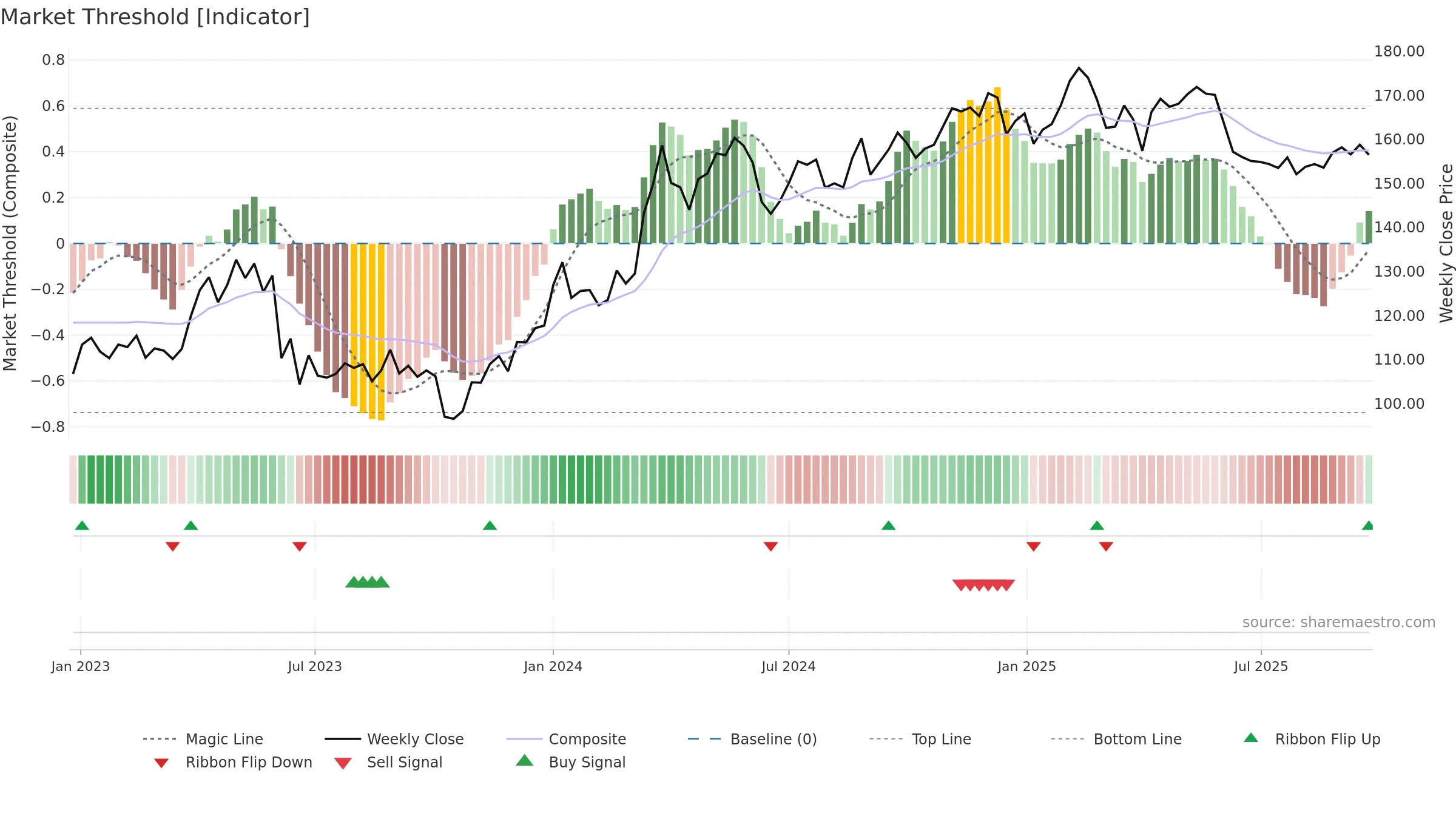Toggle the Ribbon Flip Down legend entry
Image resolution: width=1456 pixels, height=819 pixels.
(233, 762)
